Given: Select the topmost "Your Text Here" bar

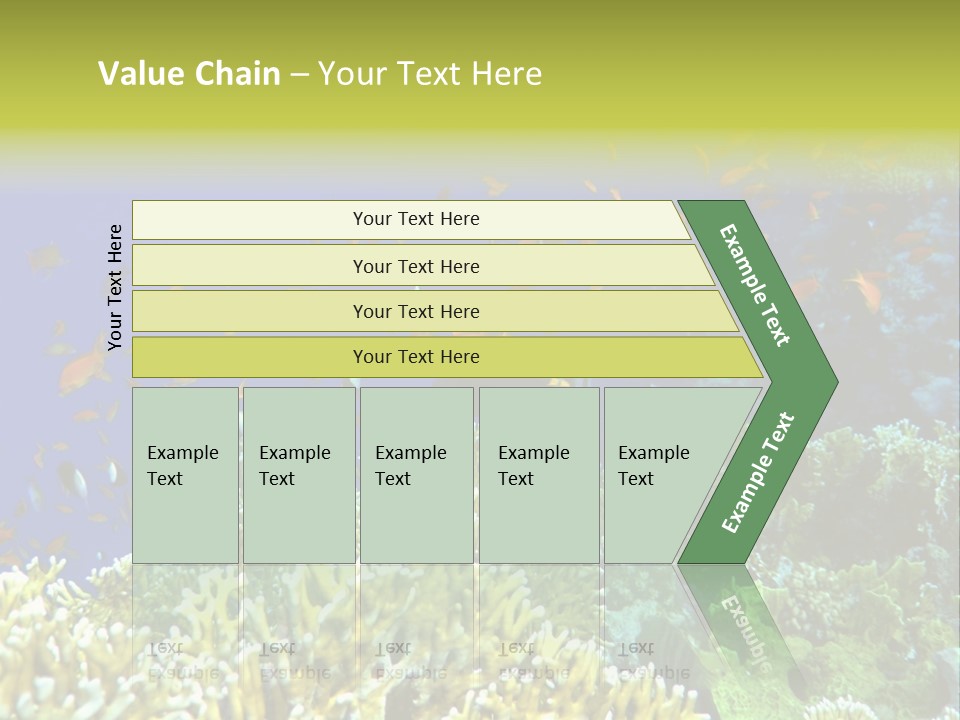Looking at the screenshot, I should (416, 219).
